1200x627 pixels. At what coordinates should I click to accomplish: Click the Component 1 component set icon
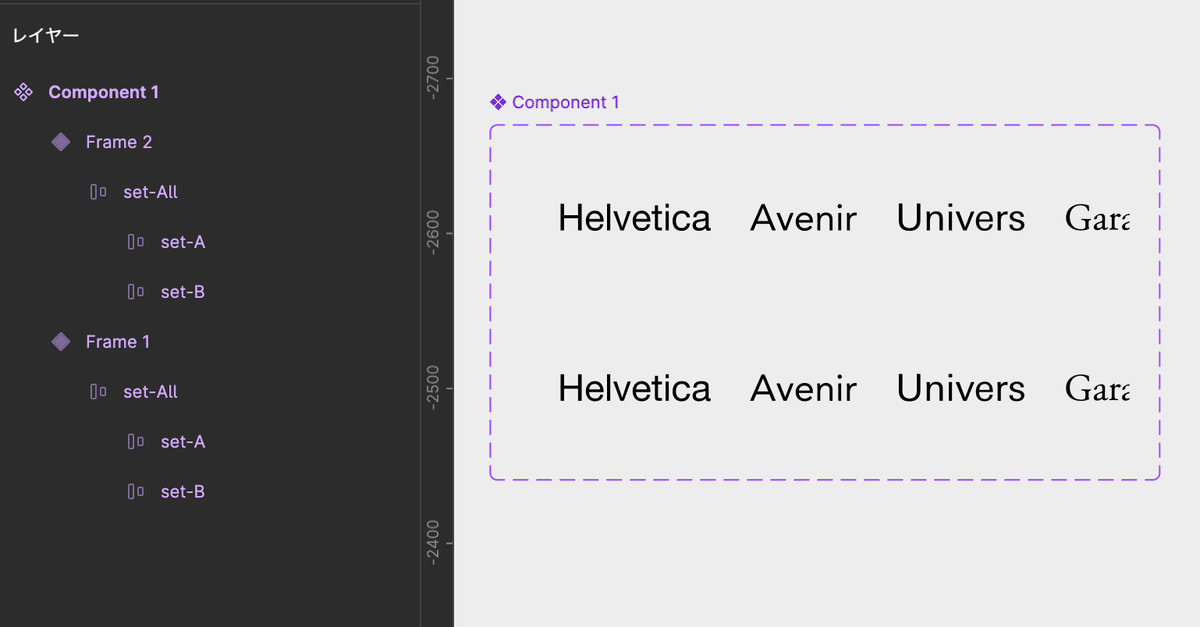click(24, 92)
